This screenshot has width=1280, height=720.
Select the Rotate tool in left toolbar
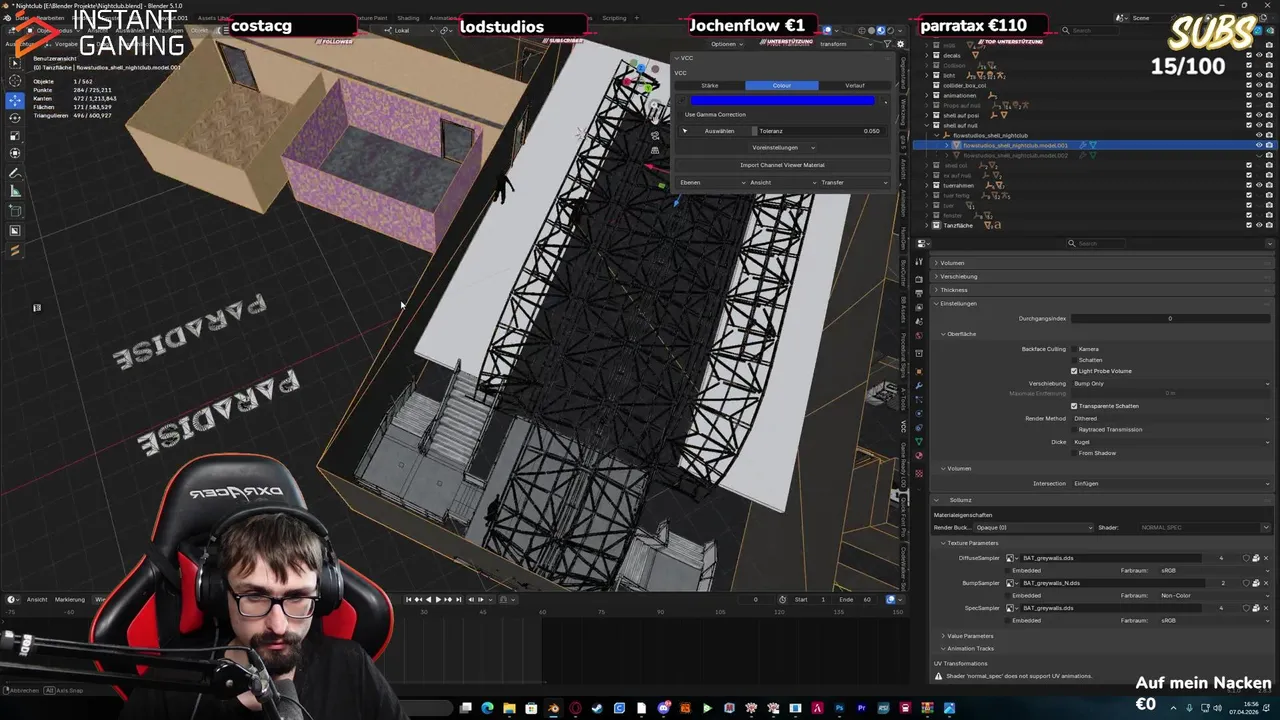(x=15, y=118)
